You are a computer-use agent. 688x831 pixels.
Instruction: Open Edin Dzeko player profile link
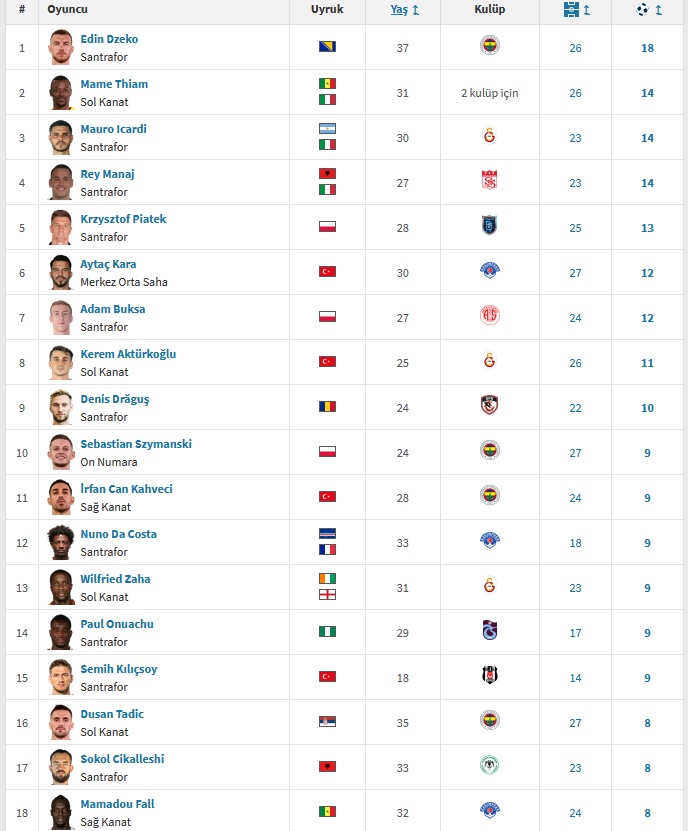pos(109,39)
